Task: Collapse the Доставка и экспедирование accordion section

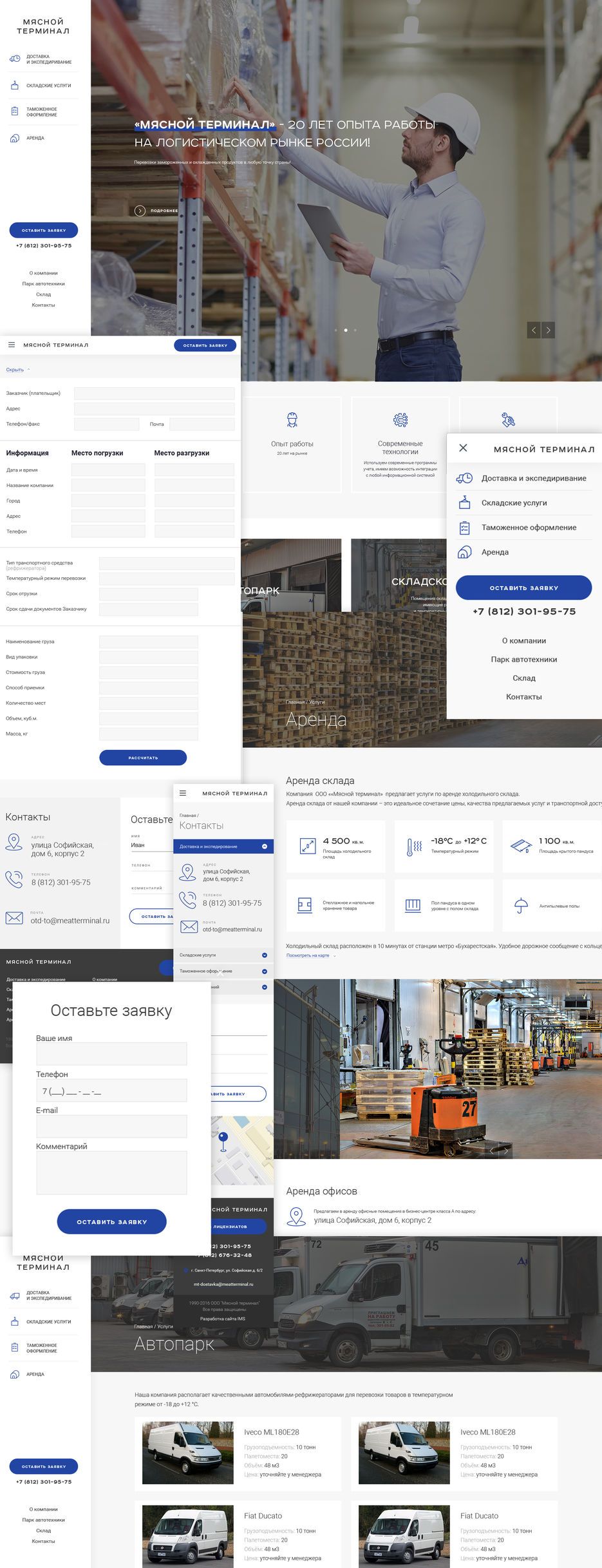Action: [265, 846]
